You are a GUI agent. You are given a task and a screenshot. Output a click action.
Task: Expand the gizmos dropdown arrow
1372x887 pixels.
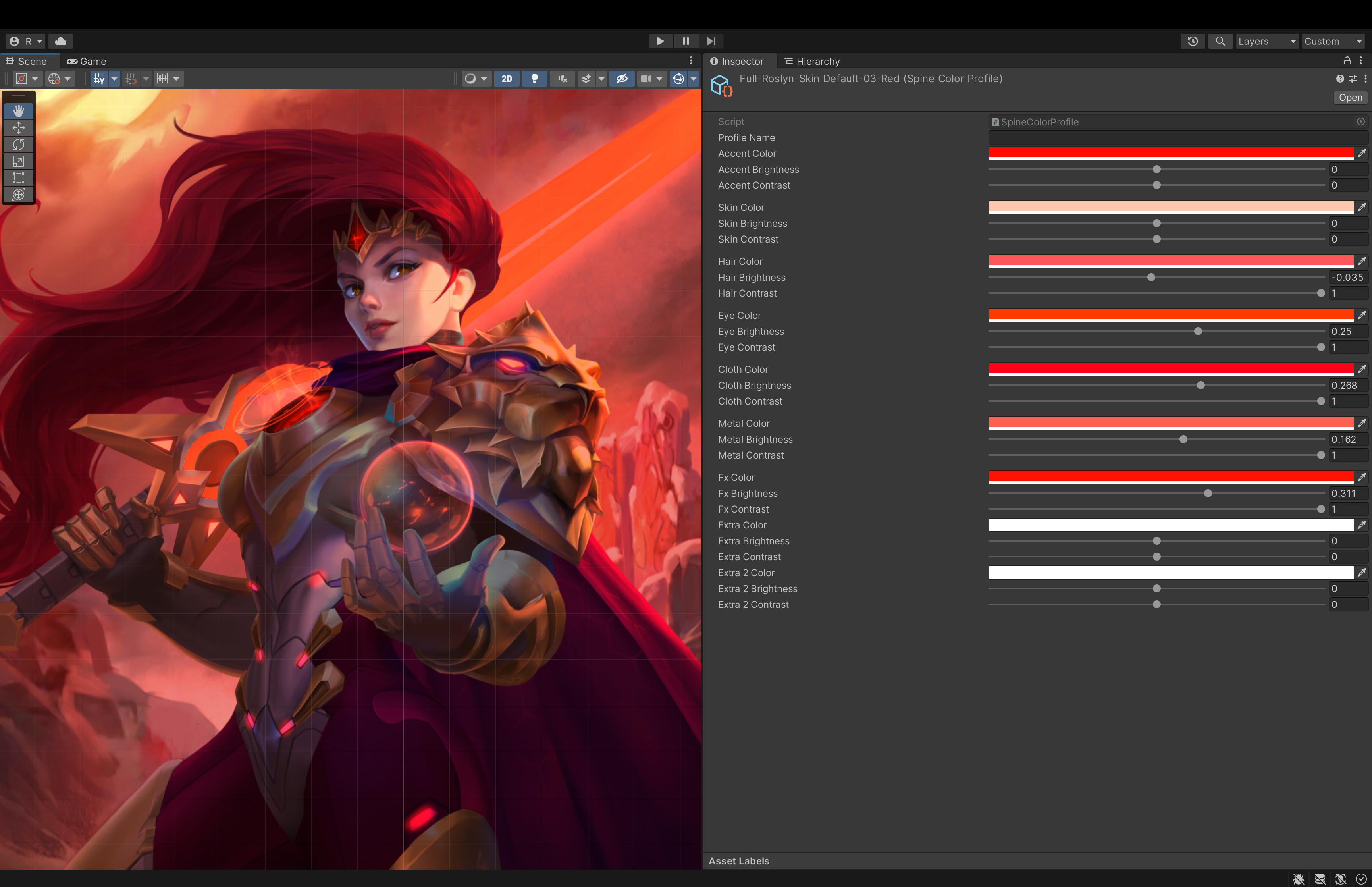(693, 79)
